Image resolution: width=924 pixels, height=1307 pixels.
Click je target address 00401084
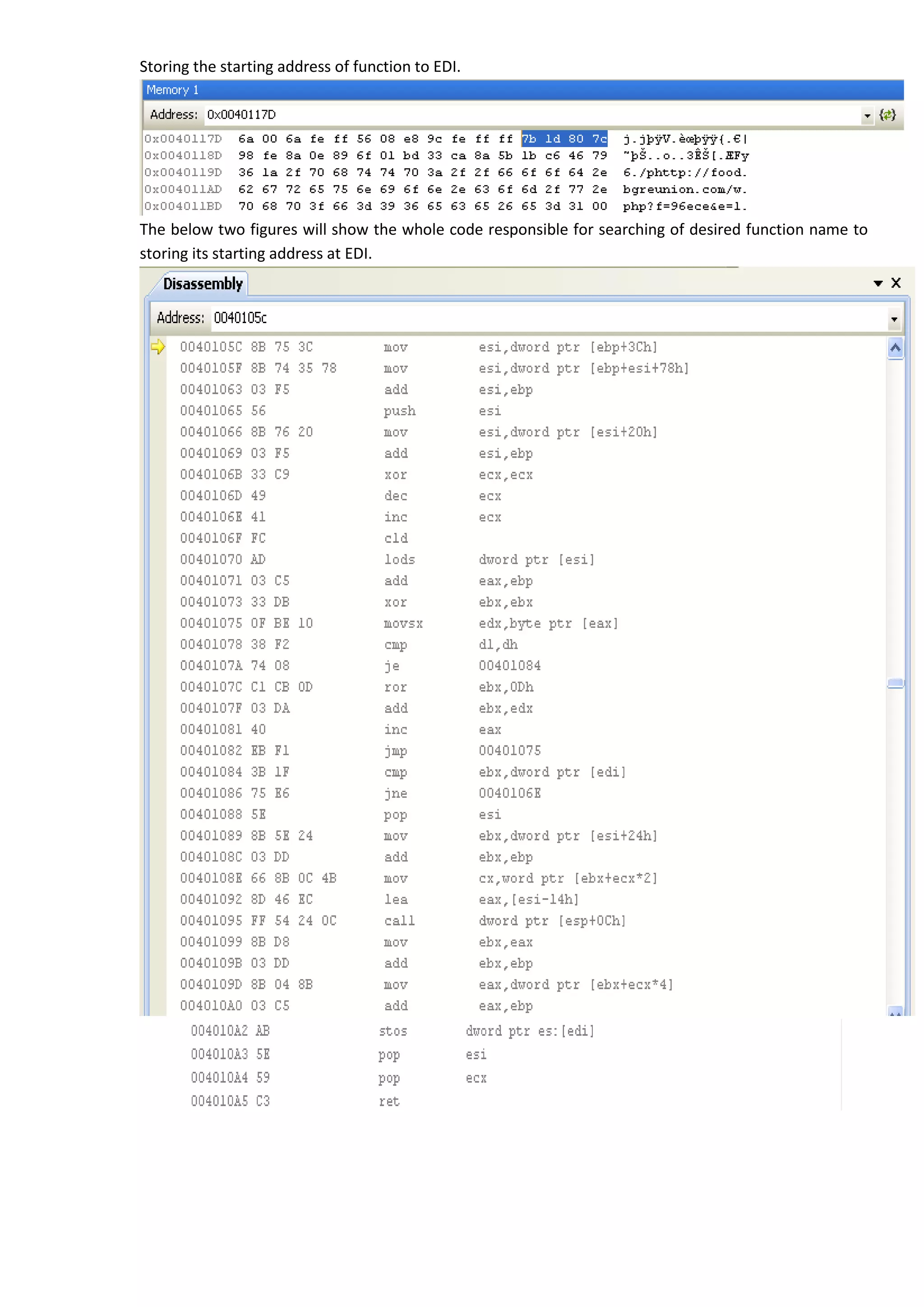tap(510, 665)
